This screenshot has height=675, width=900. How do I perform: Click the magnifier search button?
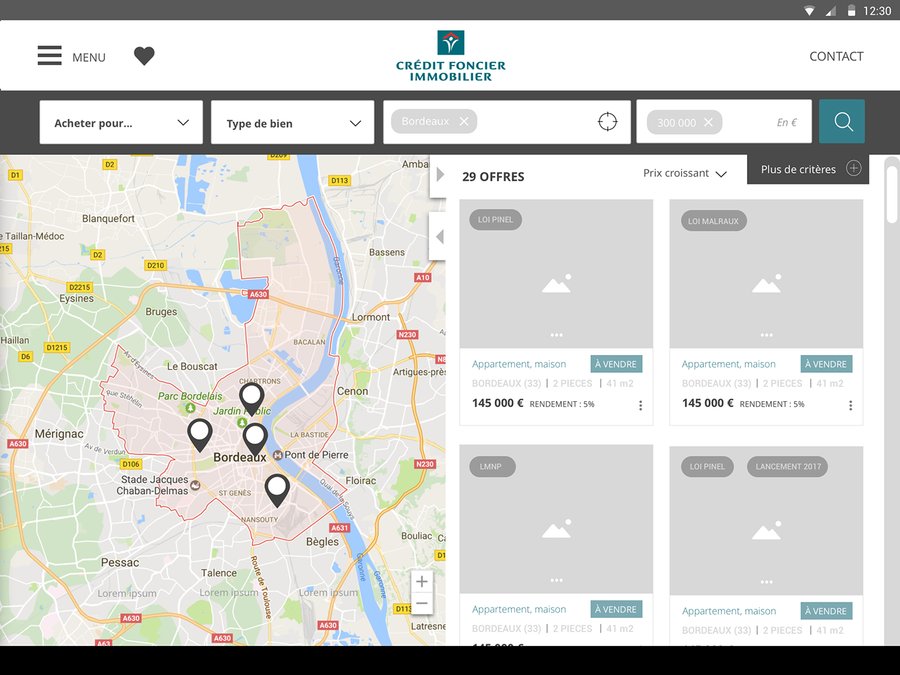pos(842,122)
